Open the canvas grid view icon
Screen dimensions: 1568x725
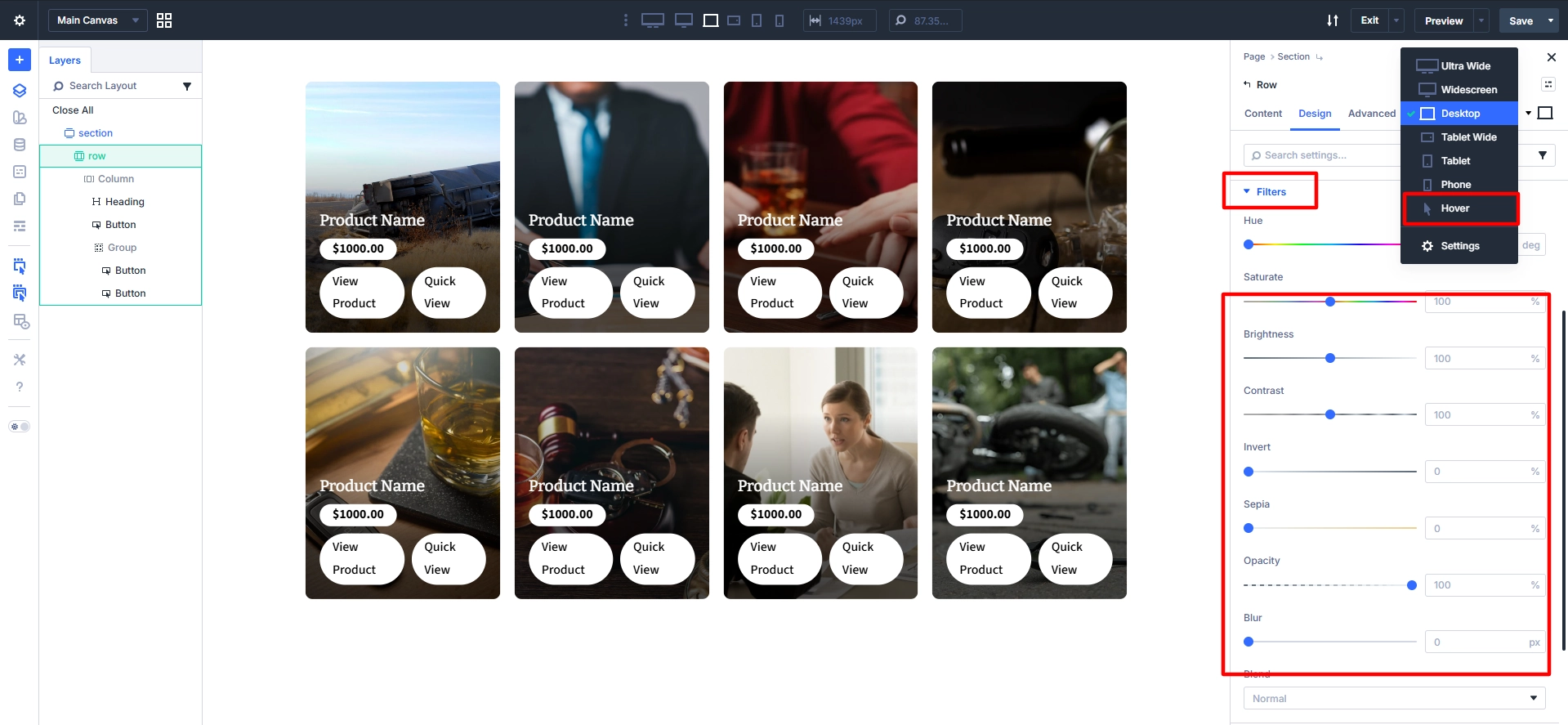[164, 20]
